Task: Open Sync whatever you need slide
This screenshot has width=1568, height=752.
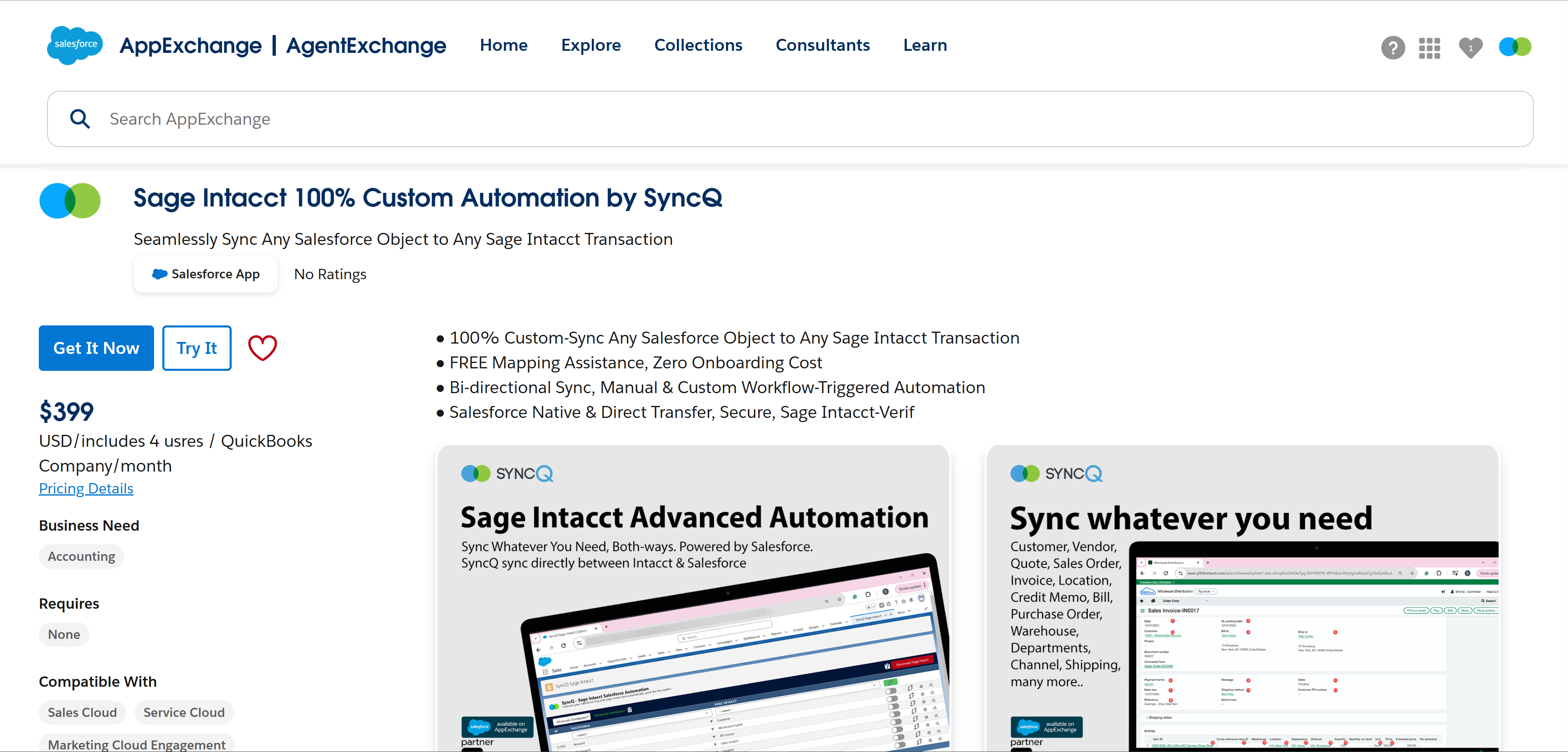Action: click(1242, 598)
